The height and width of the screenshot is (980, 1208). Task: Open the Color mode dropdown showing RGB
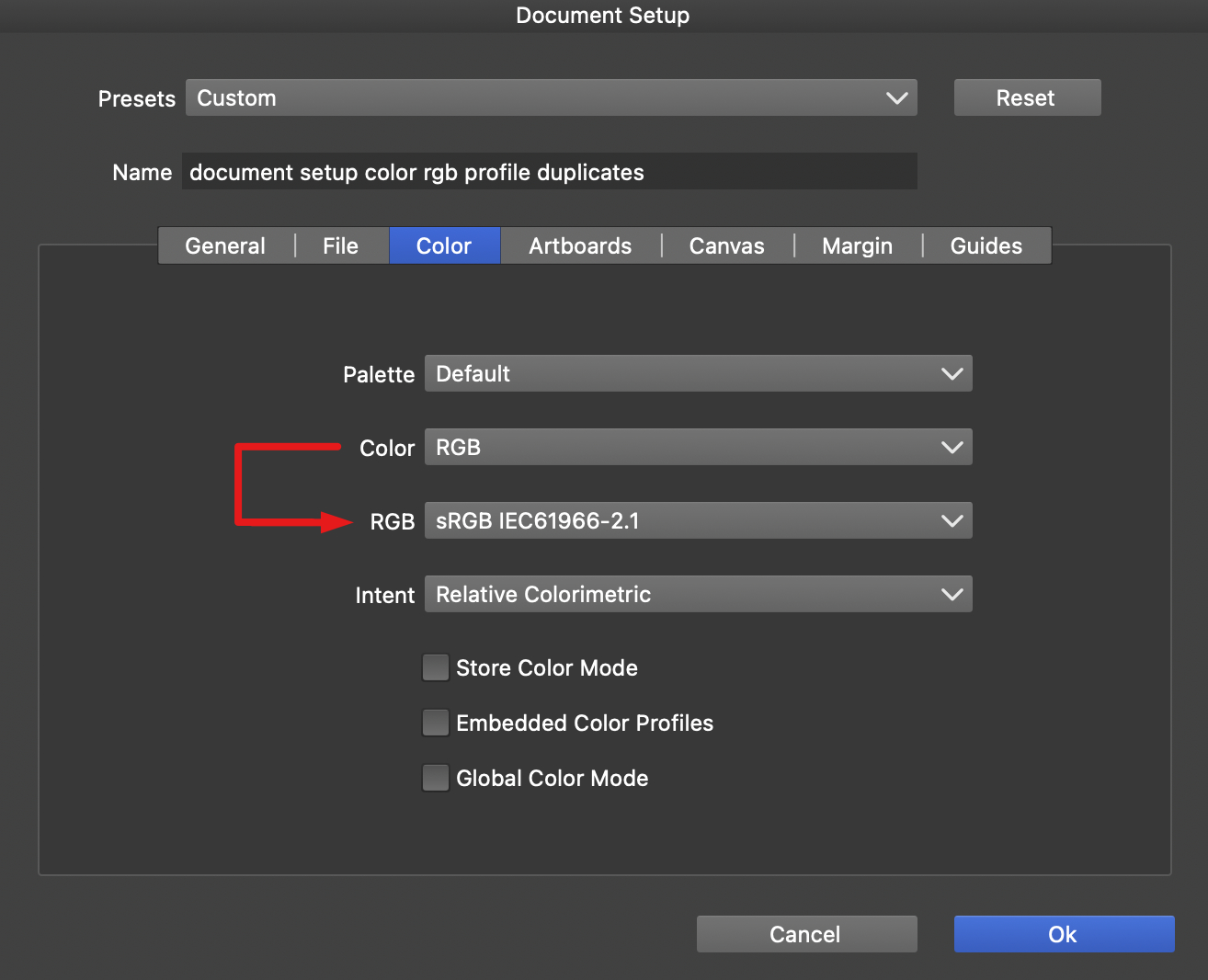click(x=698, y=448)
